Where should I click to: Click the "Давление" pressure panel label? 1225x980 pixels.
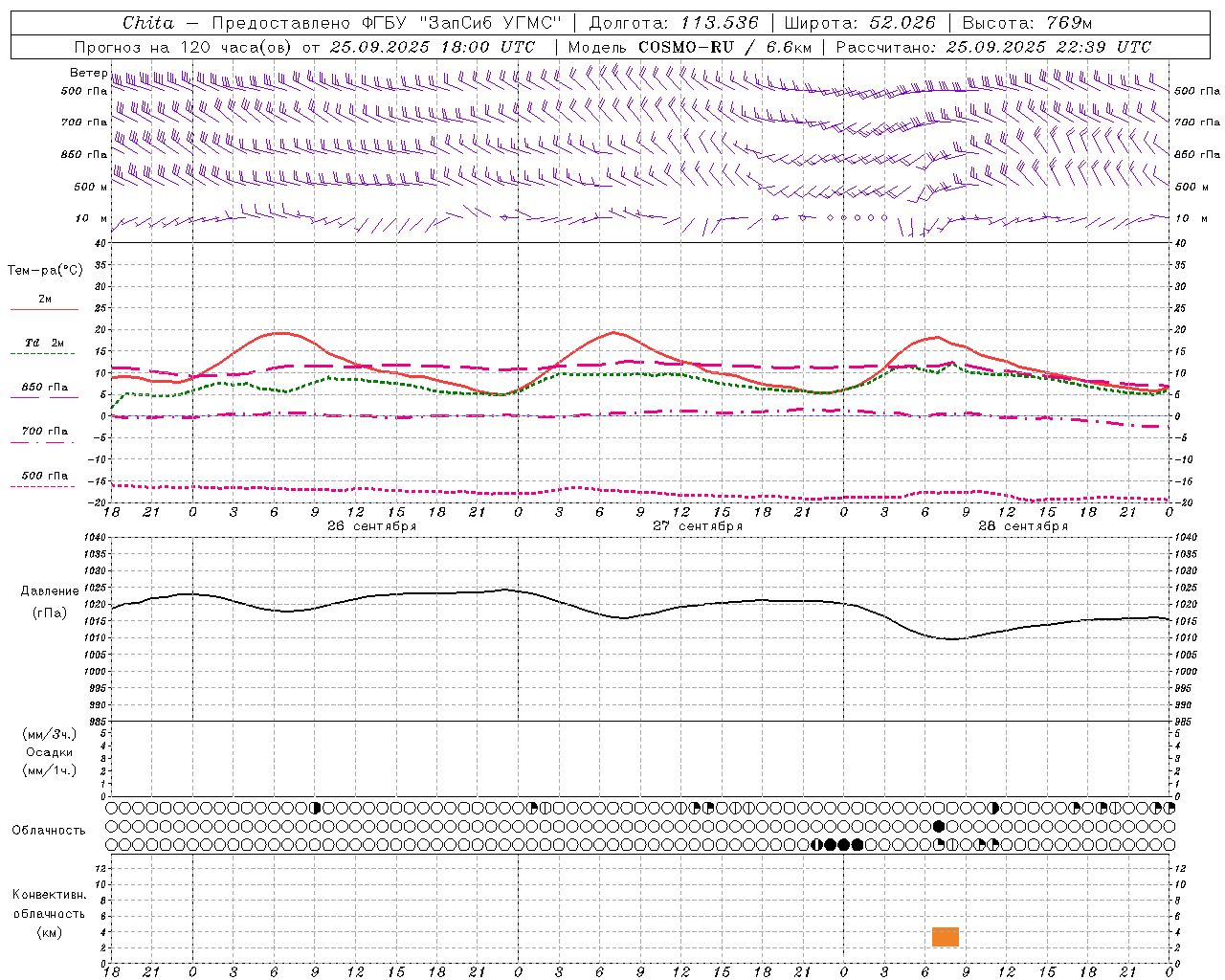pyautogui.click(x=50, y=591)
